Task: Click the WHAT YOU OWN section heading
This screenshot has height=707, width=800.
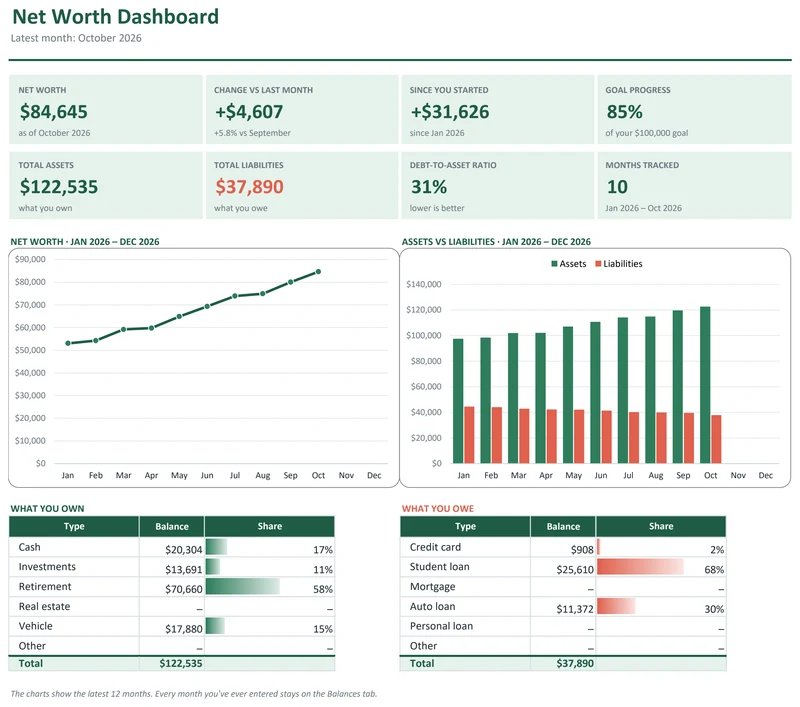Action: tap(47, 509)
